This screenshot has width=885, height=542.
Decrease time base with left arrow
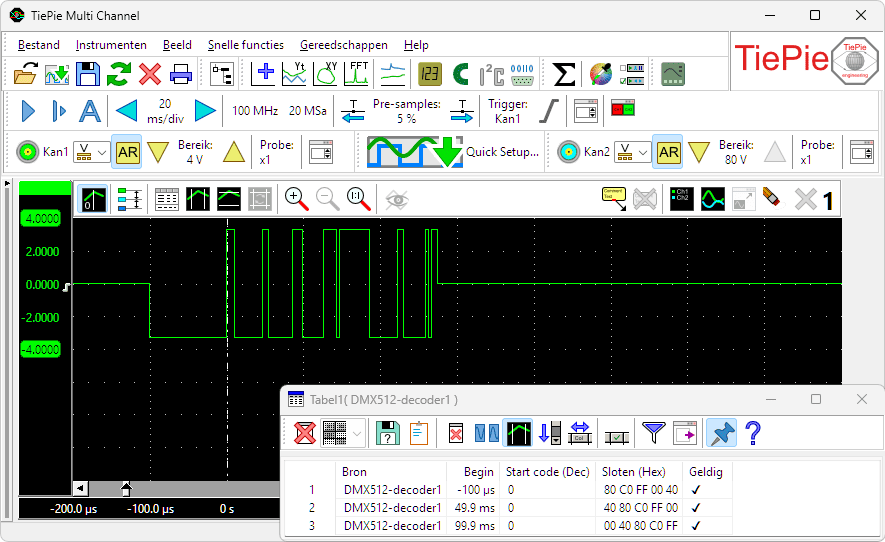(x=126, y=111)
